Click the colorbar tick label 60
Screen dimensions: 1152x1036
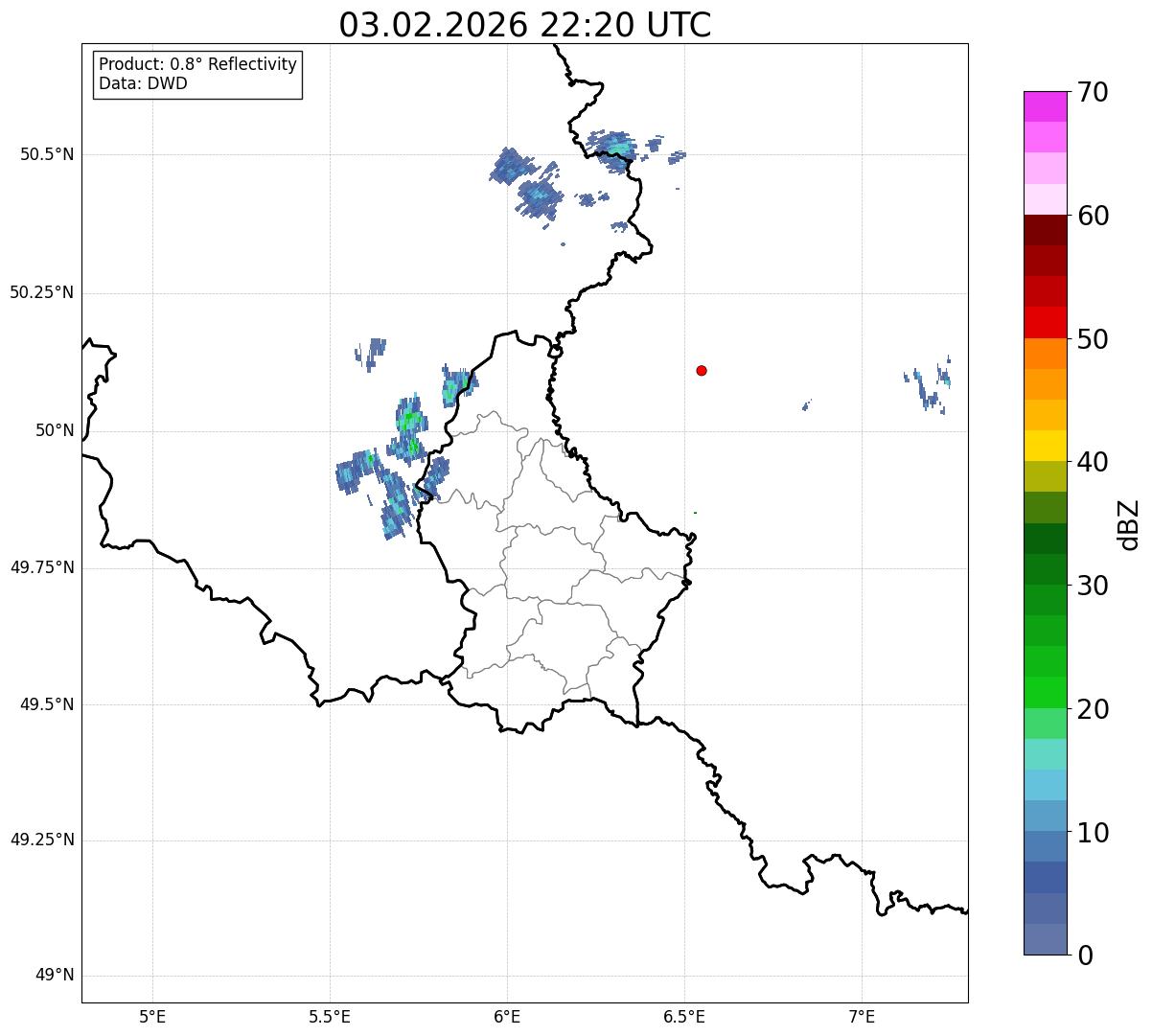(x=1093, y=216)
